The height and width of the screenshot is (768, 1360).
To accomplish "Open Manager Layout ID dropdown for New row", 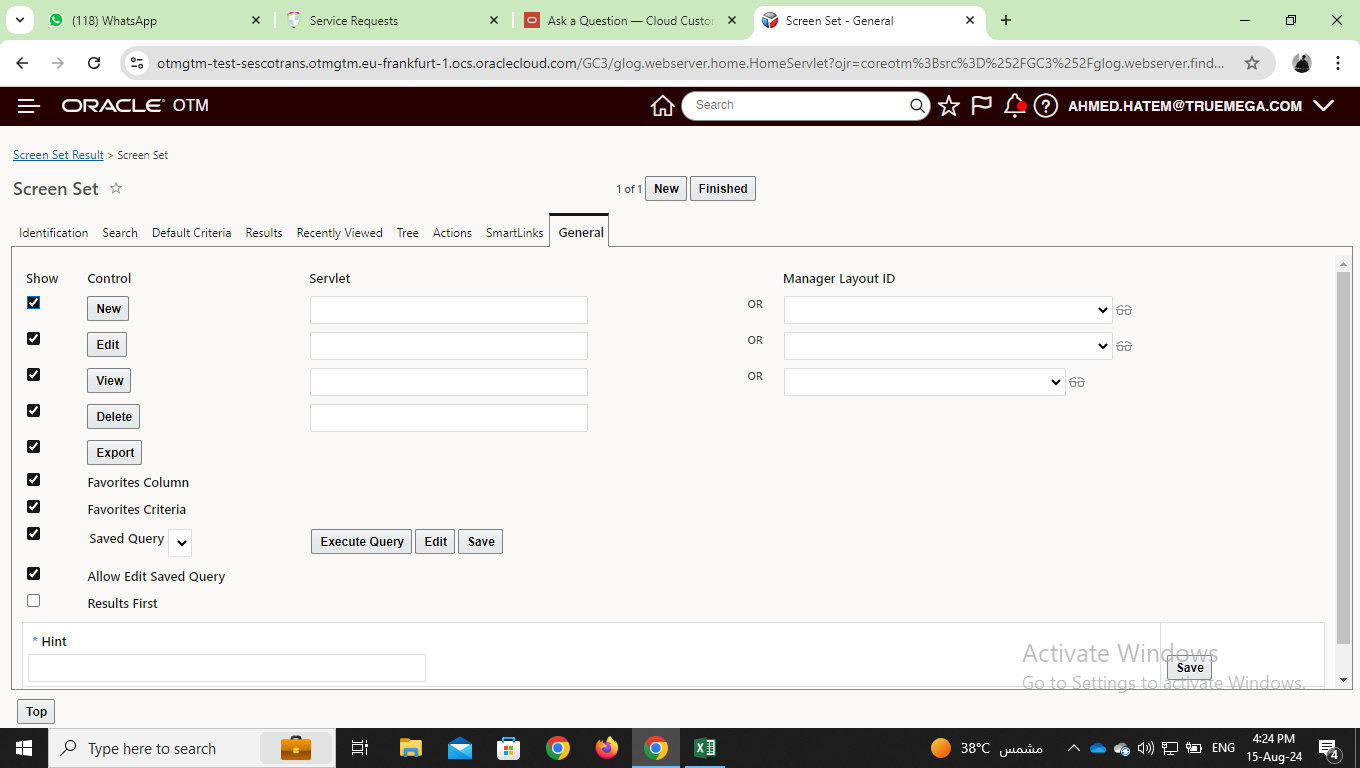I will click(948, 310).
